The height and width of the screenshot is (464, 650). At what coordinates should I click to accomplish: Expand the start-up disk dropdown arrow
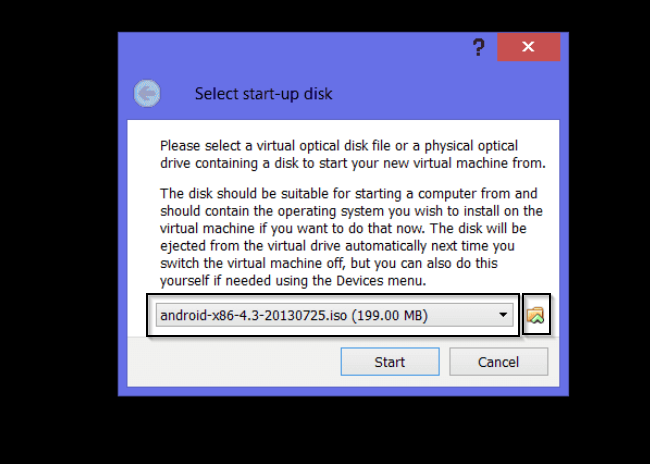pyautogui.click(x=503, y=315)
